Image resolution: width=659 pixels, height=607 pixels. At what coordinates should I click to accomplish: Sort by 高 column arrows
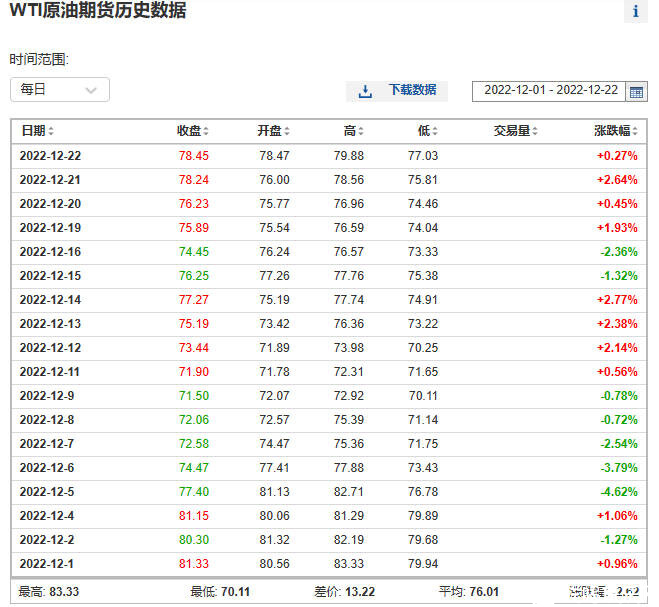(x=361, y=131)
